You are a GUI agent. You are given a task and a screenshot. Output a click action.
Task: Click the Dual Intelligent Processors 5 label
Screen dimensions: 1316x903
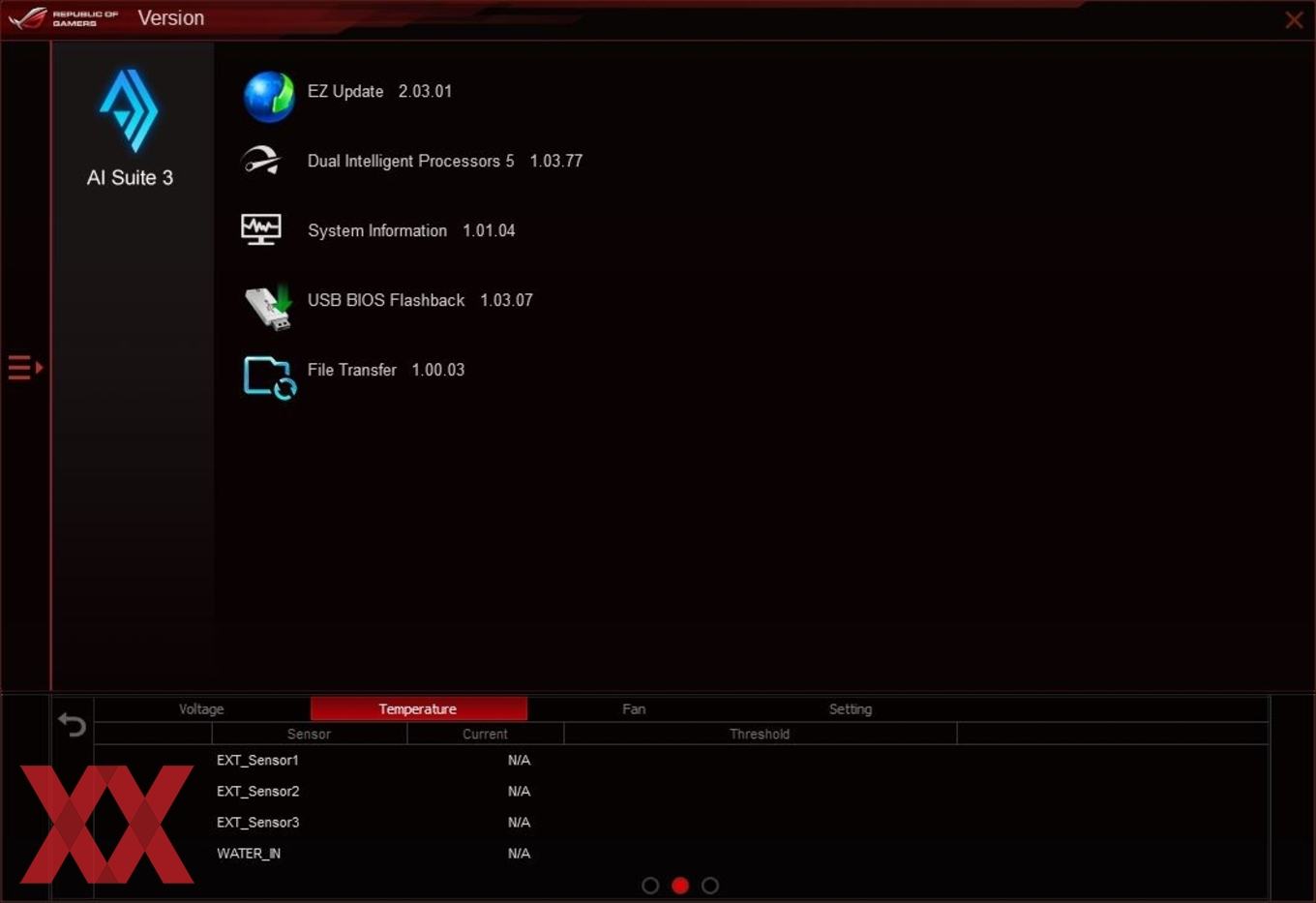tap(410, 161)
